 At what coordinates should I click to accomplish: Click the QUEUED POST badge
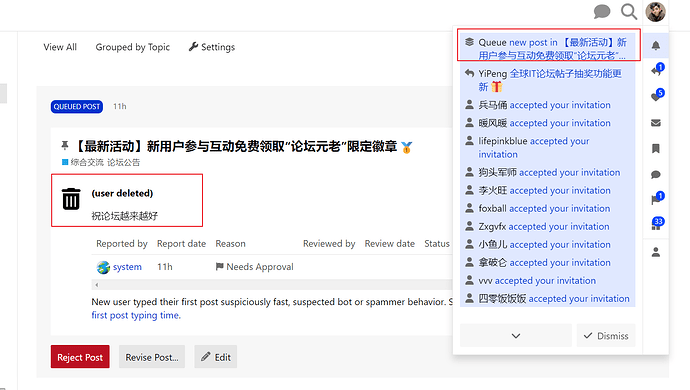(77, 107)
